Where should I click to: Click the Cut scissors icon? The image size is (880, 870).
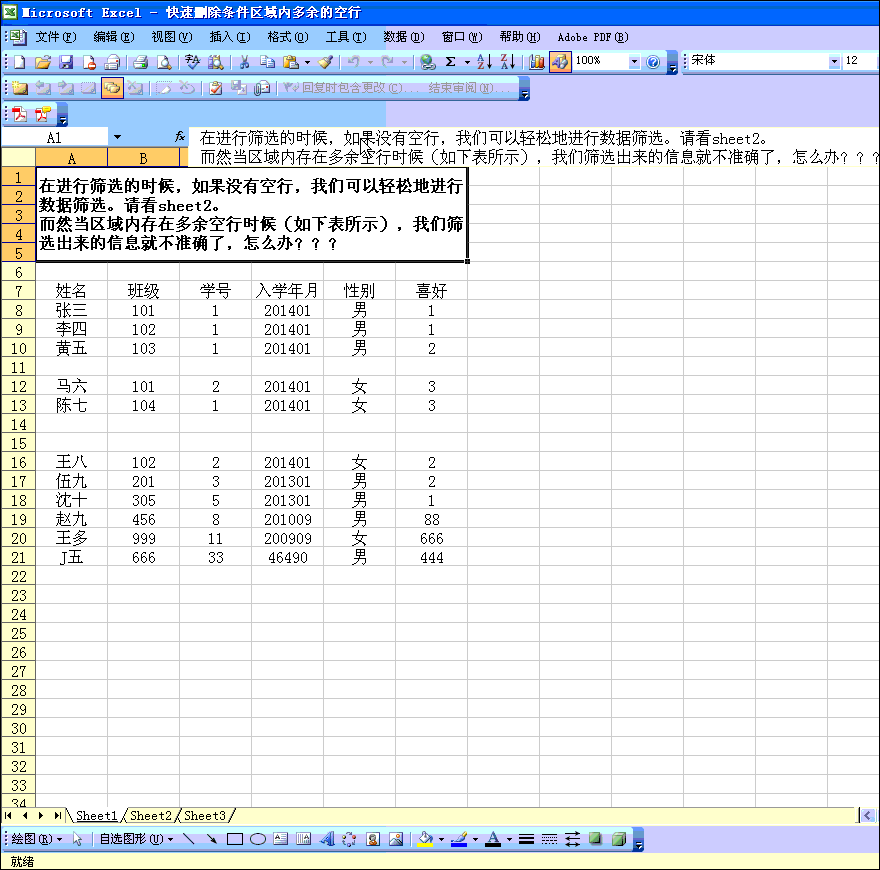click(243, 62)
